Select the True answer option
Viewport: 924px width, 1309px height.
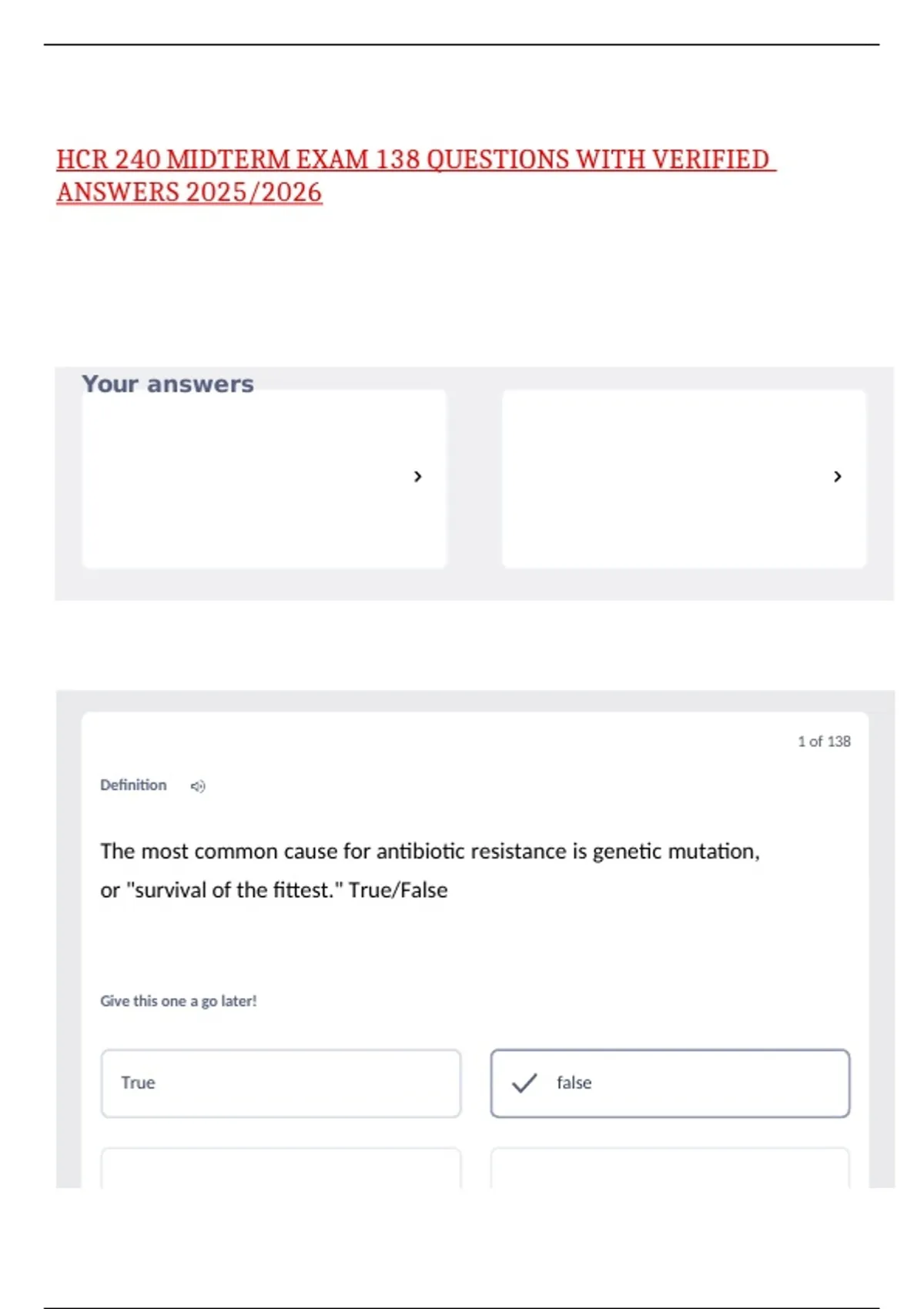click(281, 1083)
